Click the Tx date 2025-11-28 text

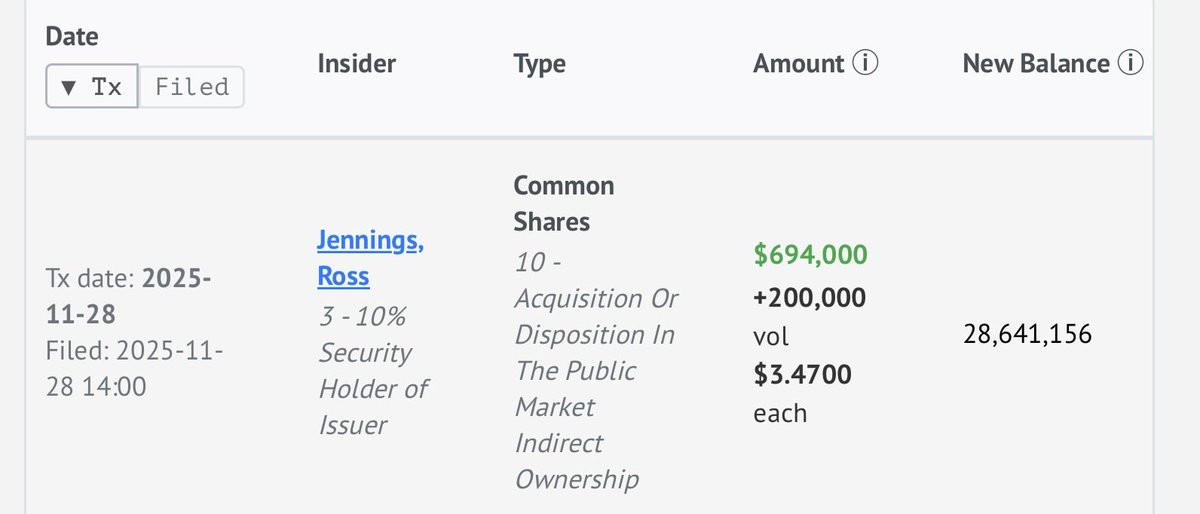128,296
